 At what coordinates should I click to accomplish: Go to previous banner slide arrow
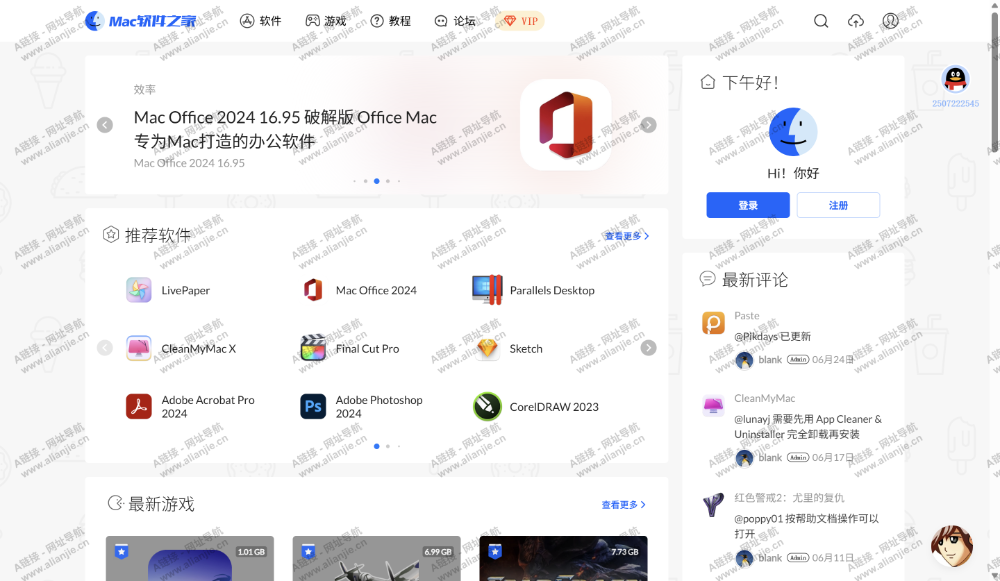coord(105,125)
